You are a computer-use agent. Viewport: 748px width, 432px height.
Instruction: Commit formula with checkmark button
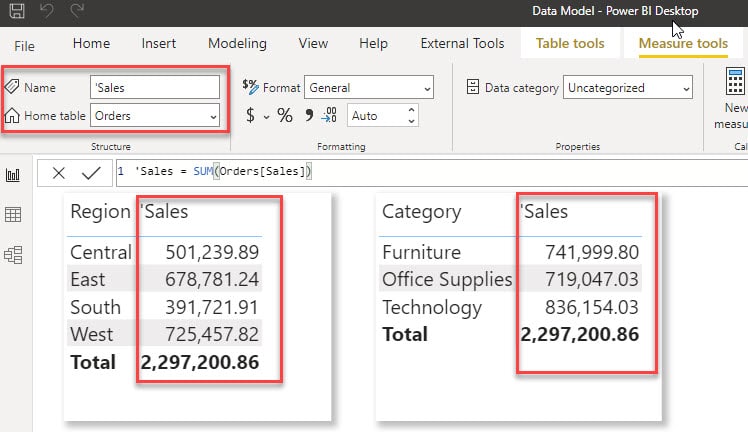pos(91,173)
